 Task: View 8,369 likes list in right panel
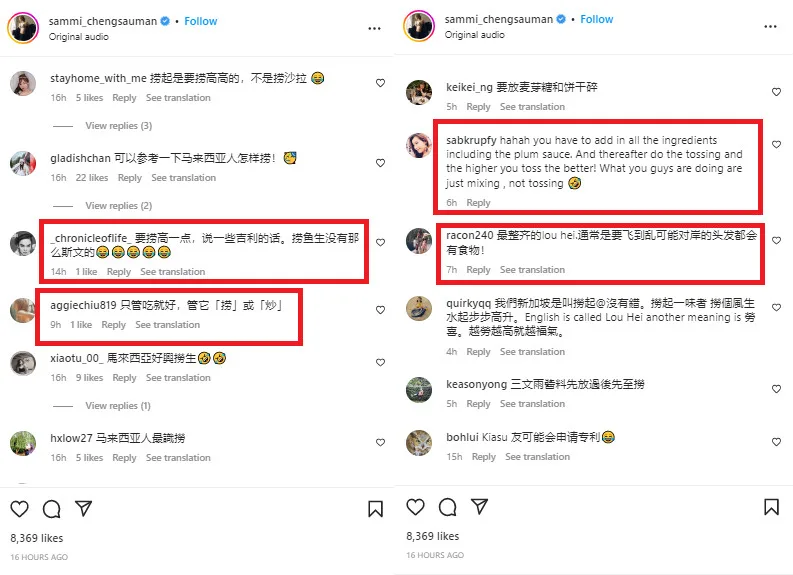click(x=433, y=536)
